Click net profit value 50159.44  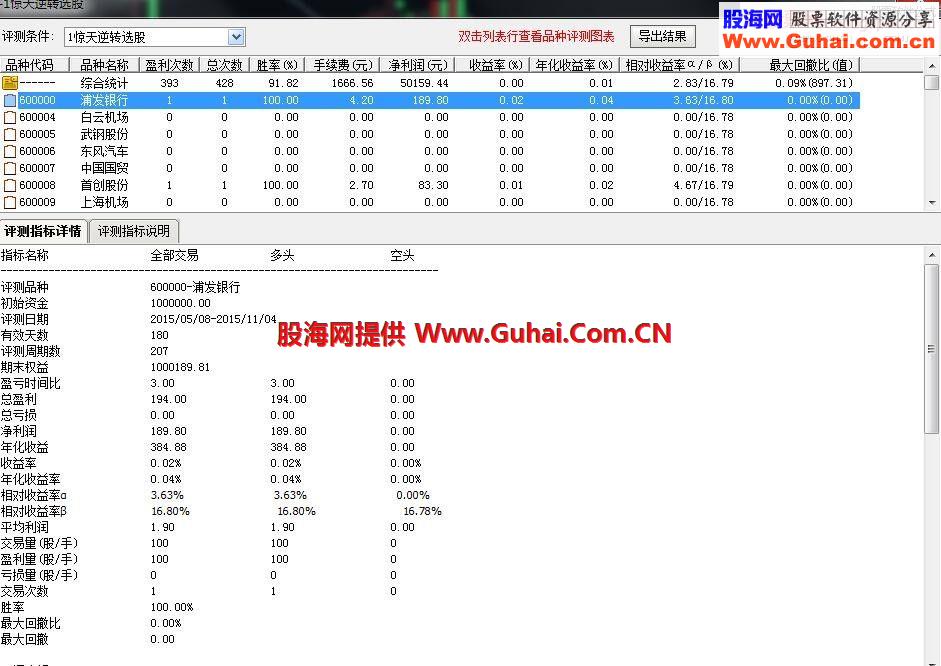coord(424,83)
